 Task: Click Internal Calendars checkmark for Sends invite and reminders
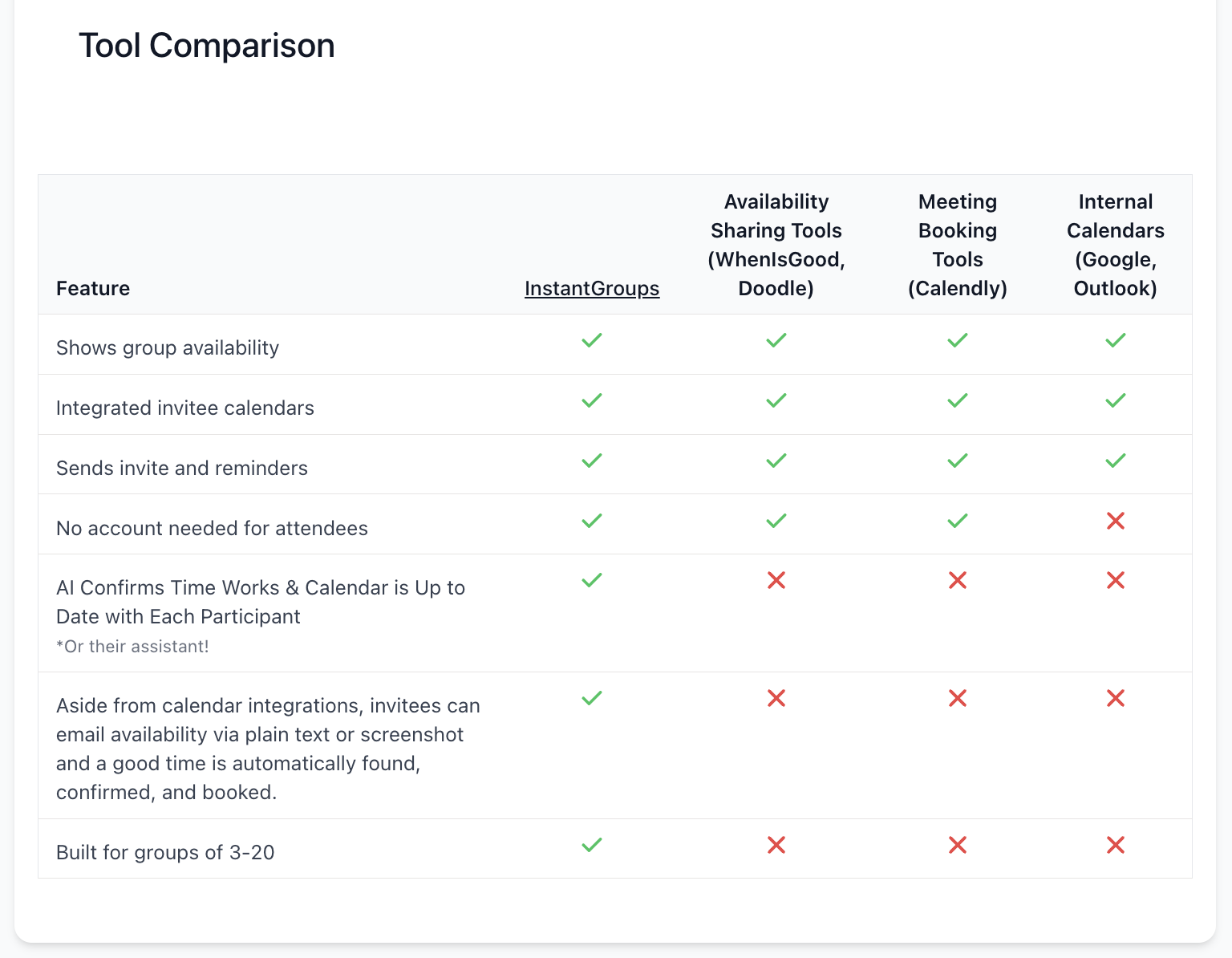pyautogui.click(x=1116, y=461)
